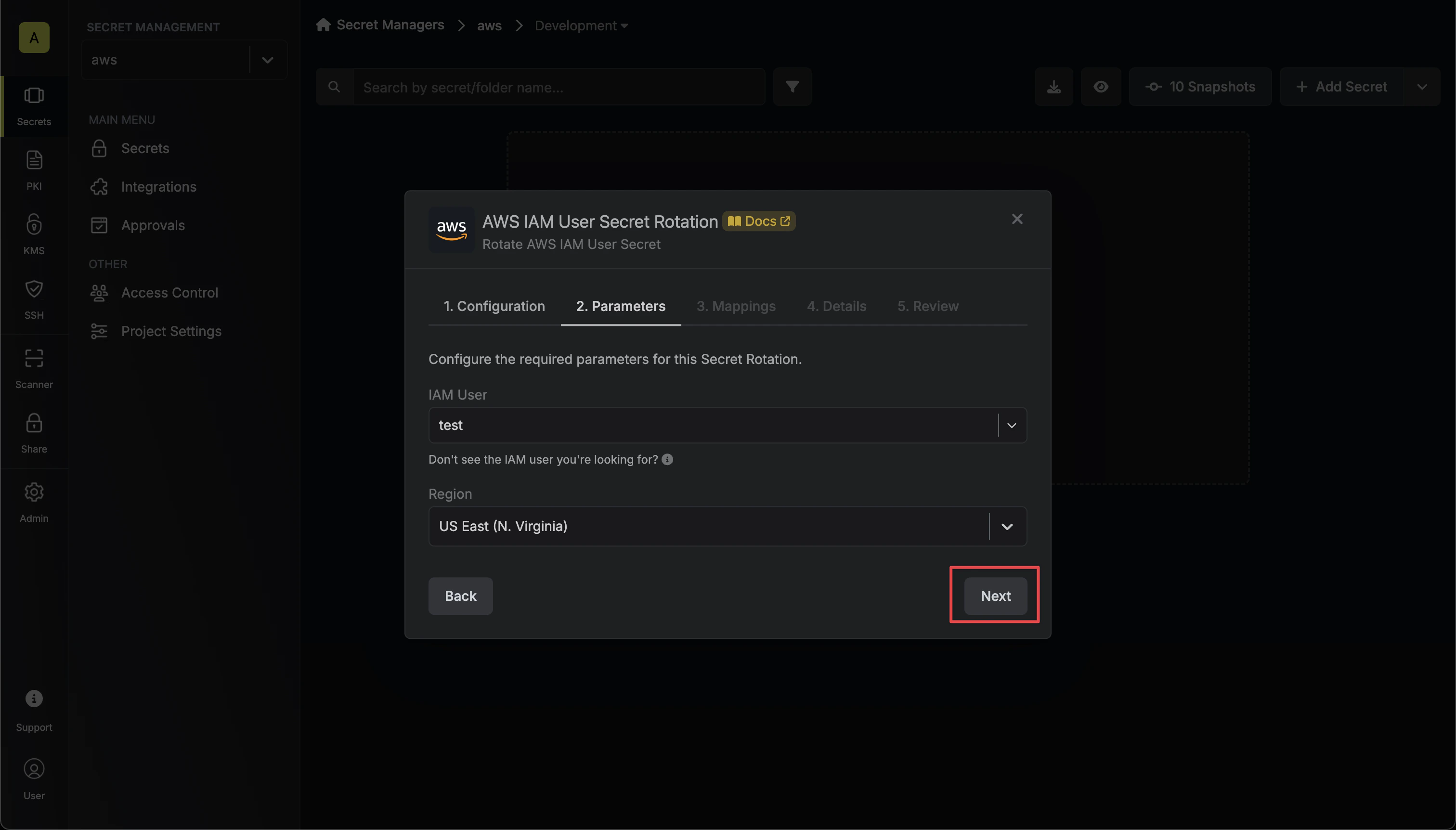Go to the 5. Review tab
The width and height of the screenshot is (1456, 830).
(927, 306)
